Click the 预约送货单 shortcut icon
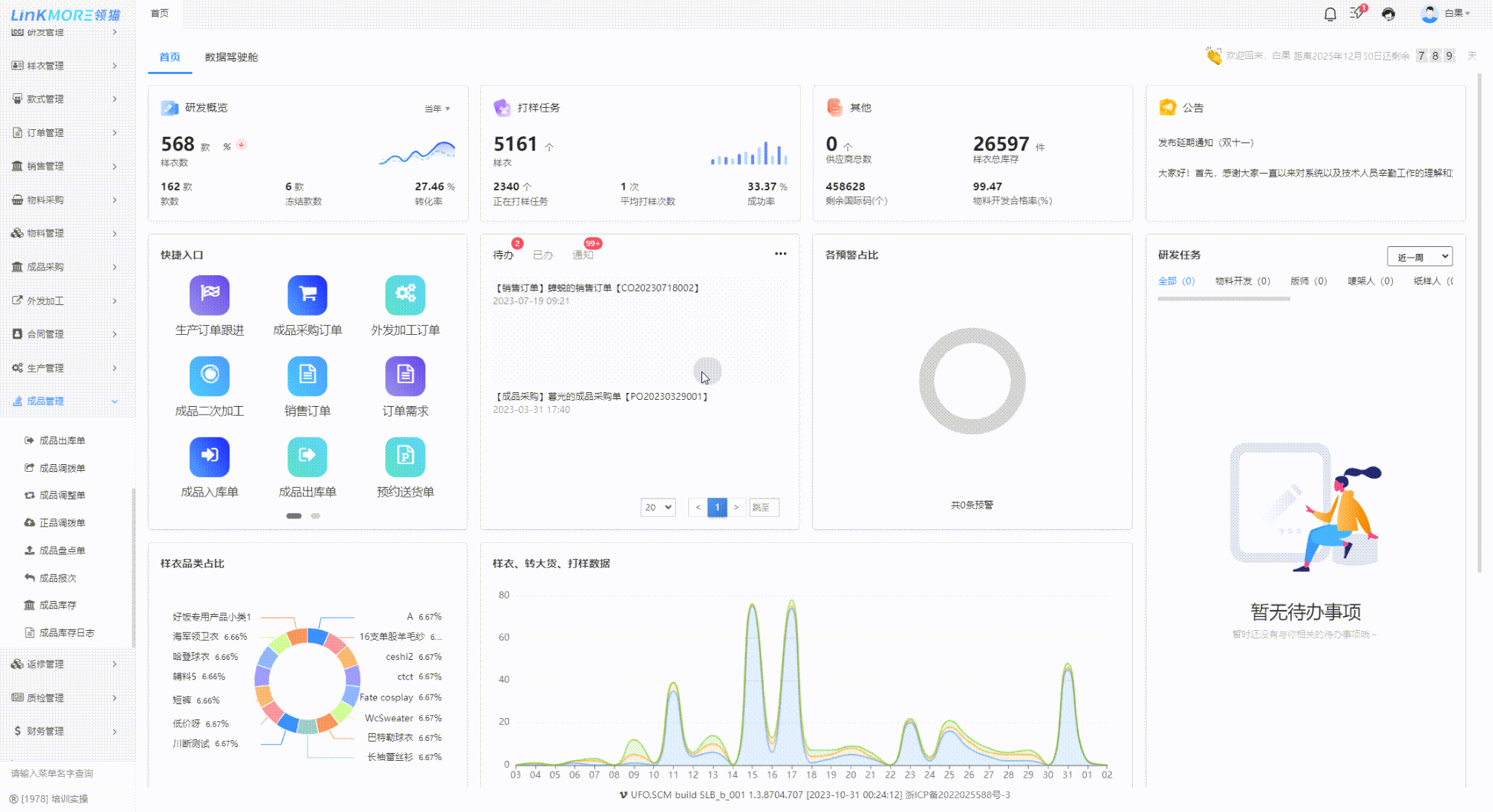 [405, 456]
